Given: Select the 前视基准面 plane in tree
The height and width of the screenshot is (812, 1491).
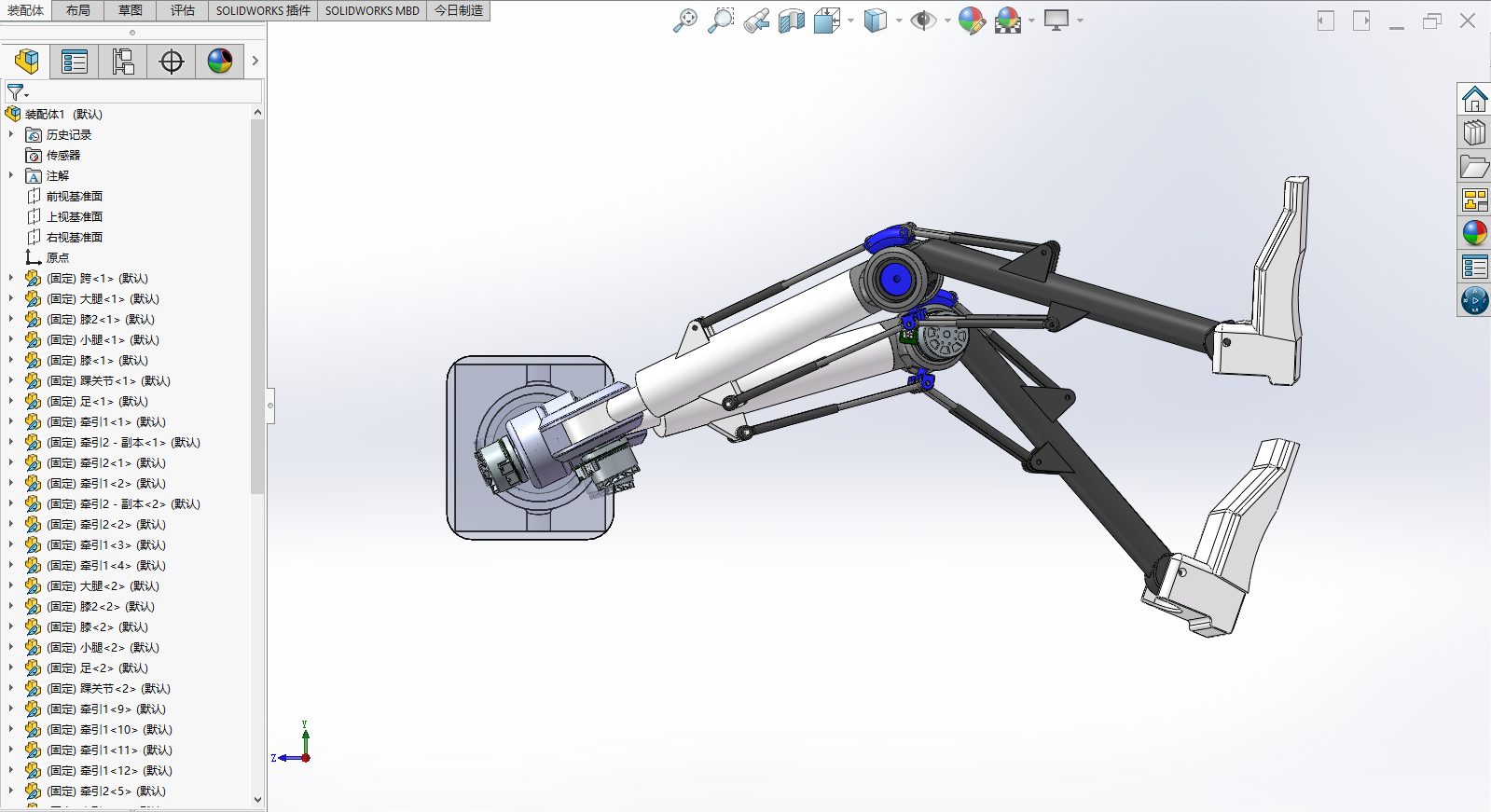Looking at the screenshot, I should point(75,196).
